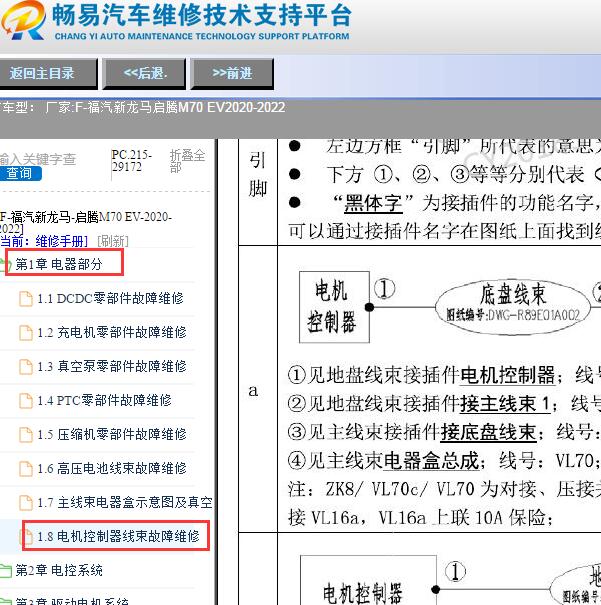The height and width of the screenshot is (605, 601).
Task: Click document icon beside 1.1 DCDC
Action: click(26, 299)
